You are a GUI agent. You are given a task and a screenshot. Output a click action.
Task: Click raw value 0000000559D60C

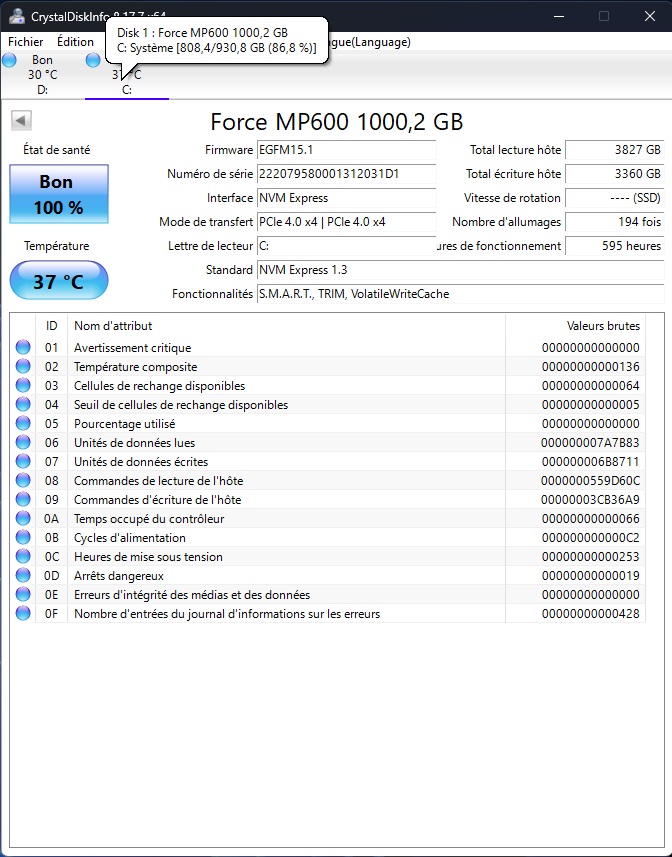(590, 481)
